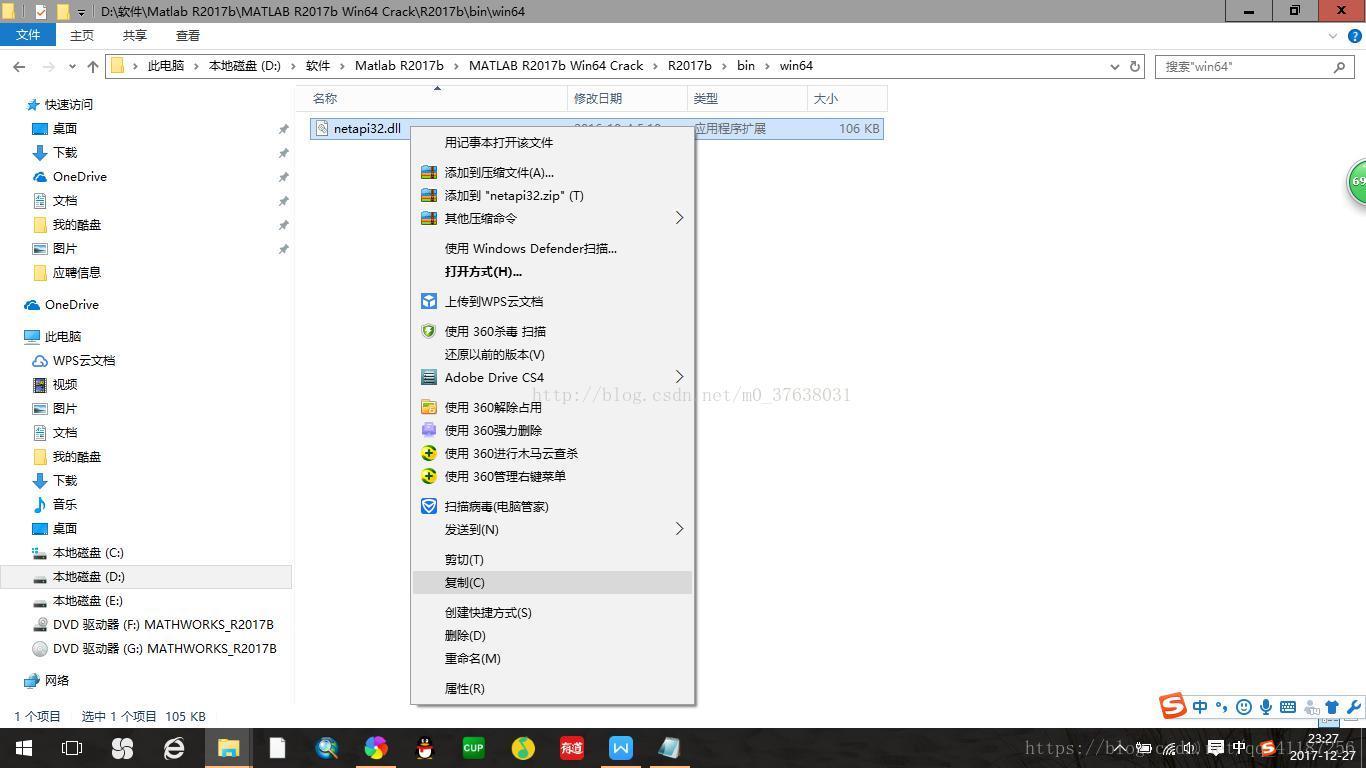The height and width of the screenshot is (768, 1366).
Task: Click the Sogou input method S icon
Action: (1172, 706)
